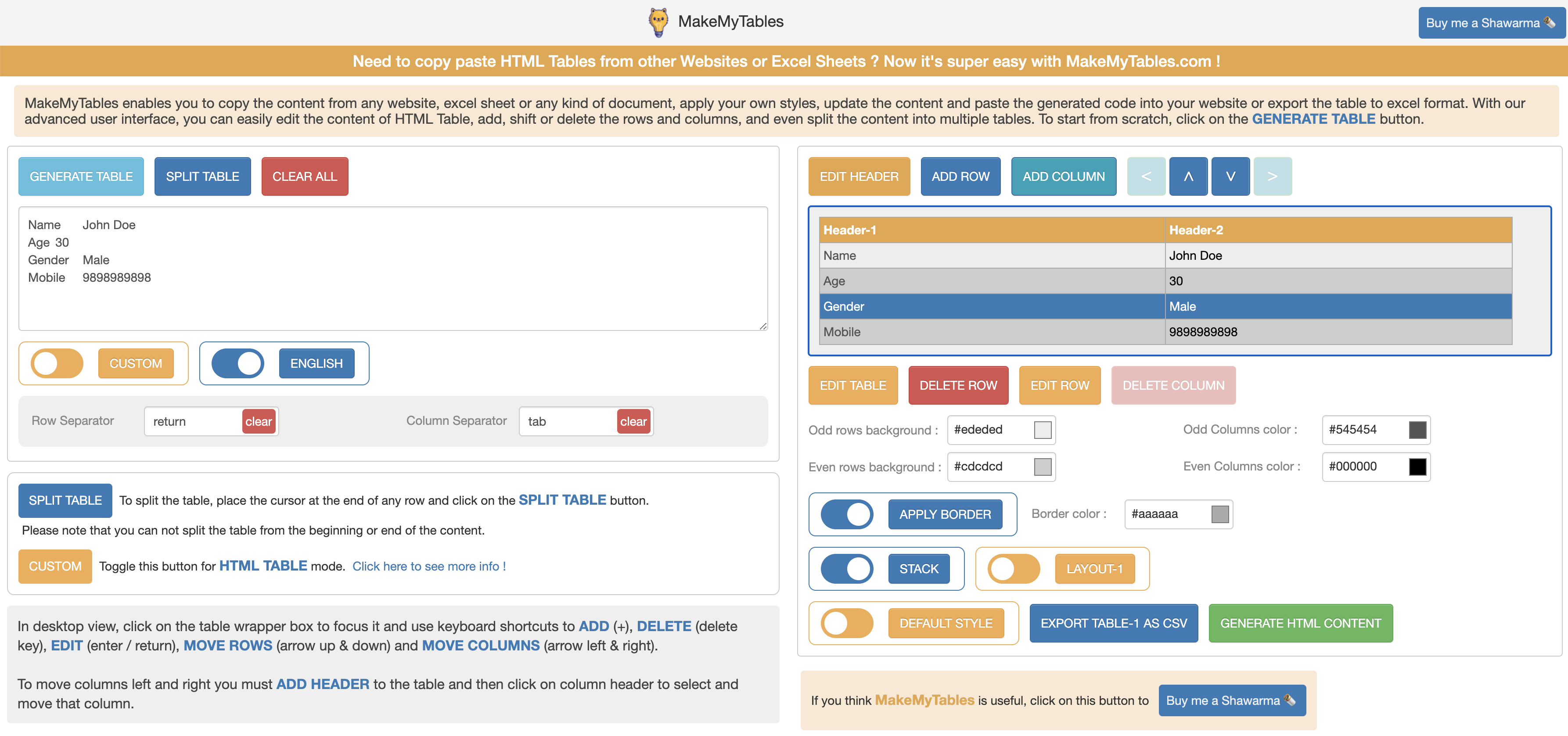Move the selected column right with arrow button
This screenshot has height=736, width=1568.
point(1273,176)
